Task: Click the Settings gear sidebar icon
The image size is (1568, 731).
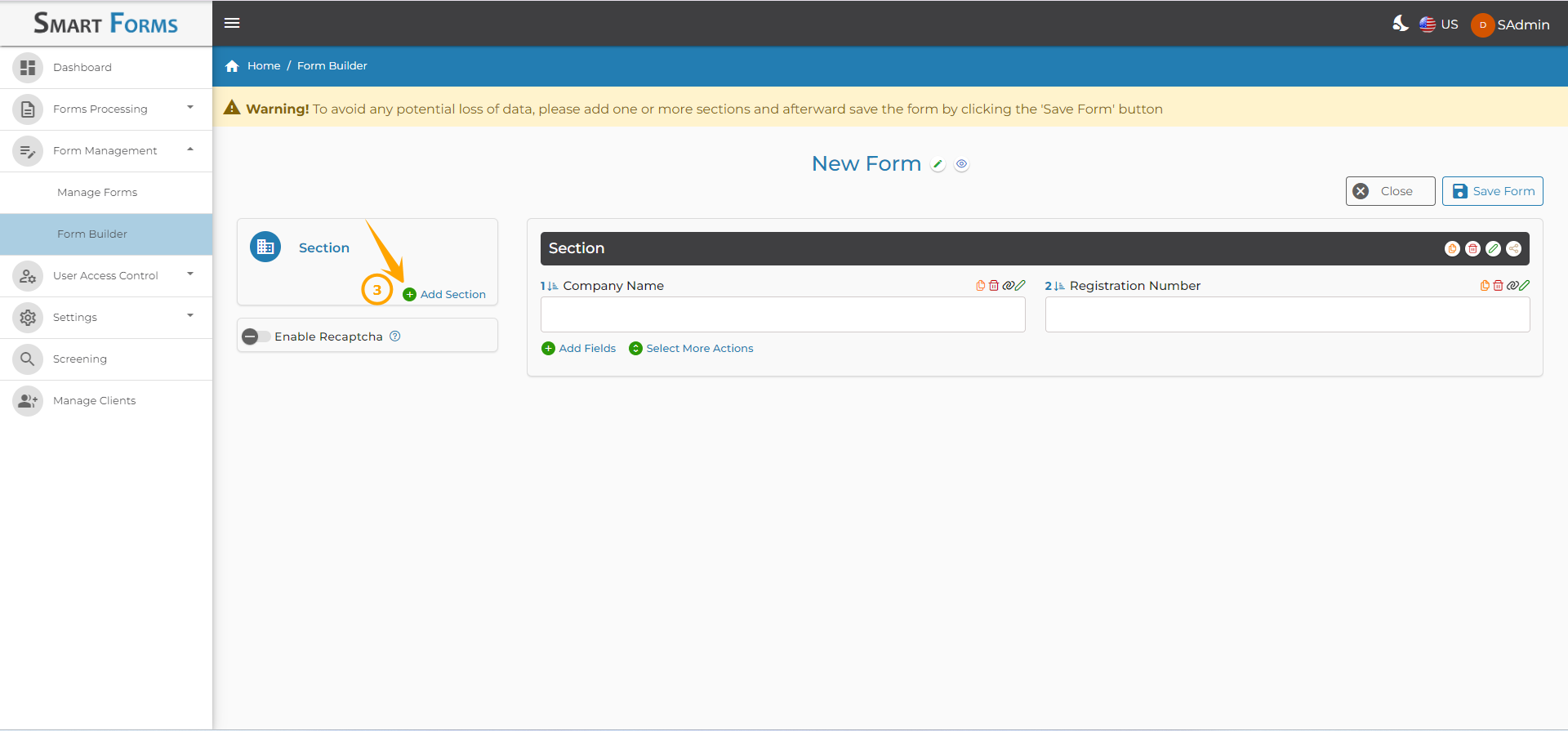Action: [x=28, y=318]
